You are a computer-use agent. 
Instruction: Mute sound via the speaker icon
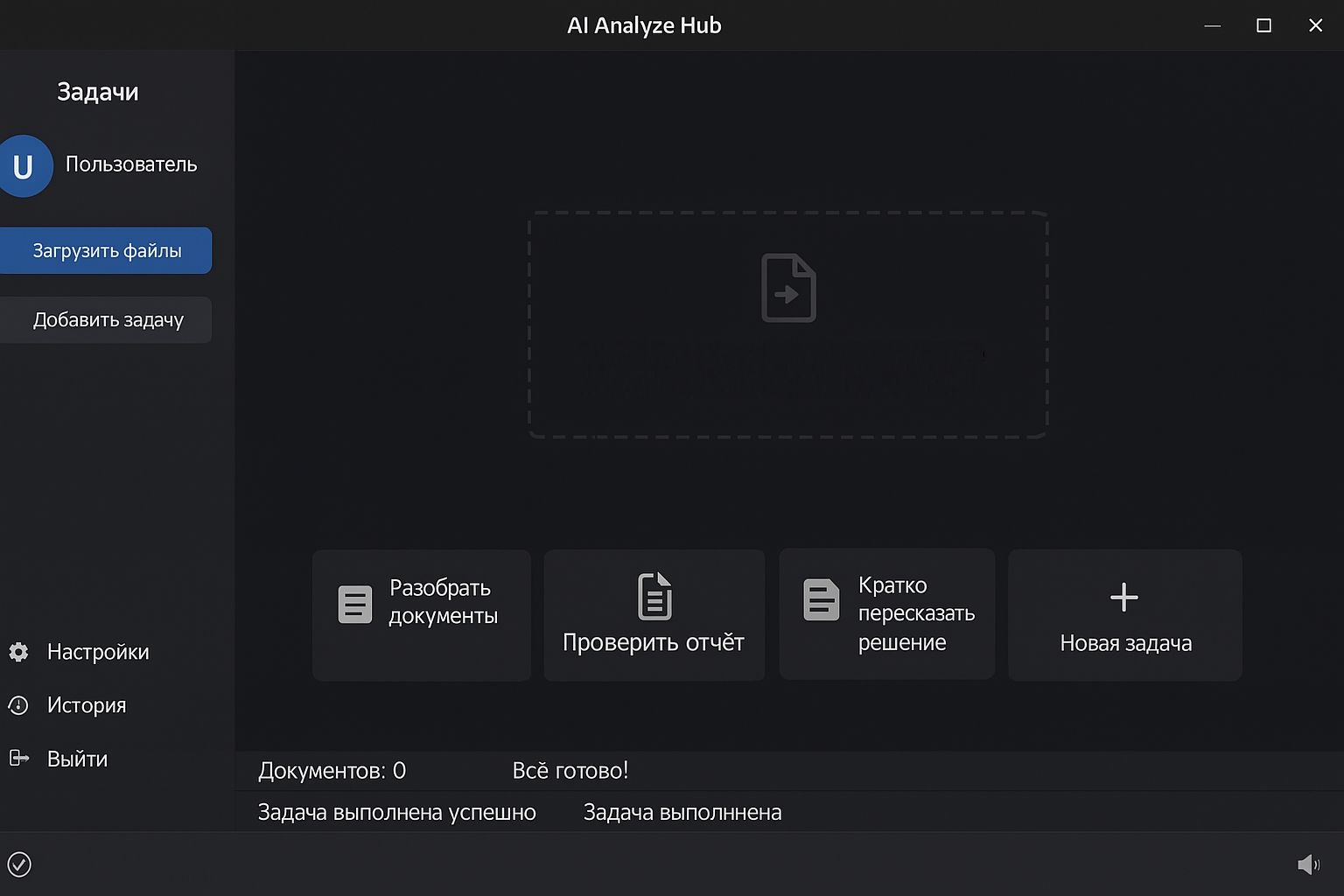click(x=1310, y=864)
